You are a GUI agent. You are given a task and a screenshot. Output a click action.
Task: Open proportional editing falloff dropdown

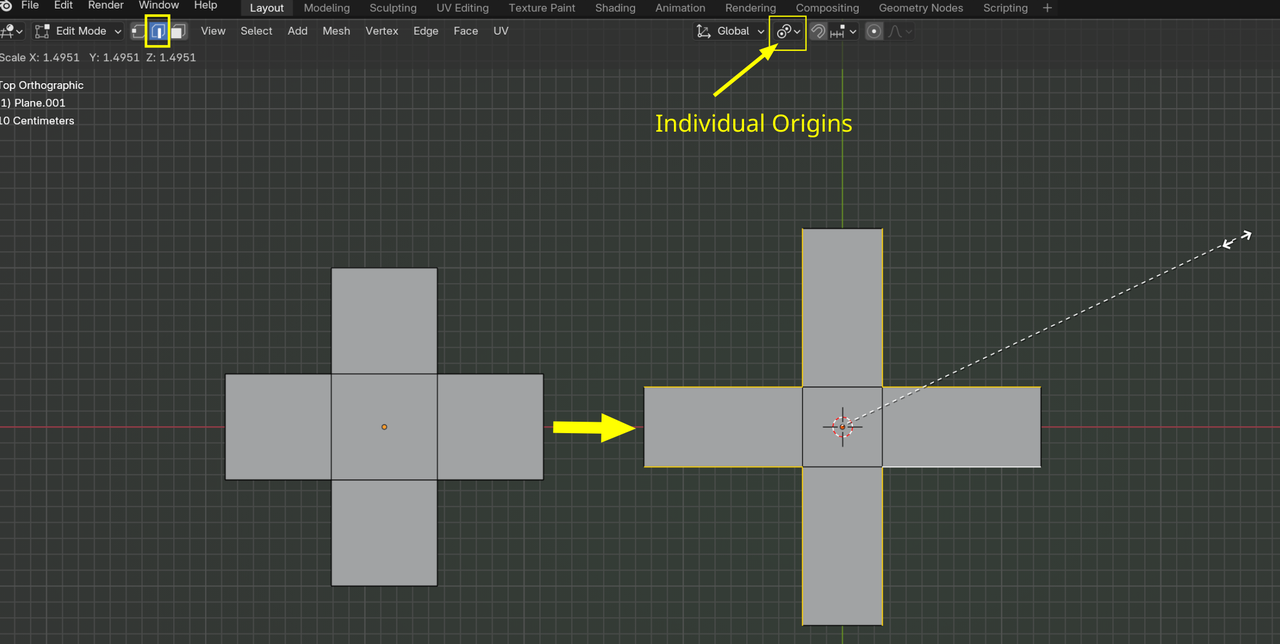pos(900,31)
